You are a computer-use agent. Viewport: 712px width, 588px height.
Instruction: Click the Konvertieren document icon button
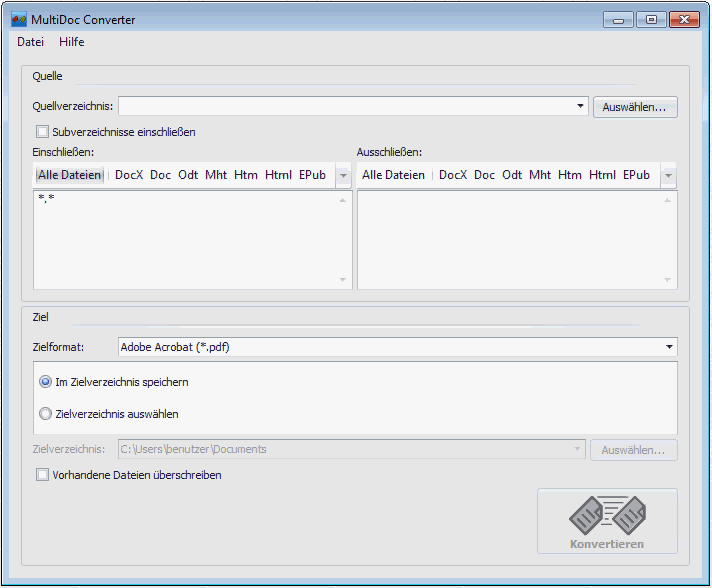pos(607,521)
